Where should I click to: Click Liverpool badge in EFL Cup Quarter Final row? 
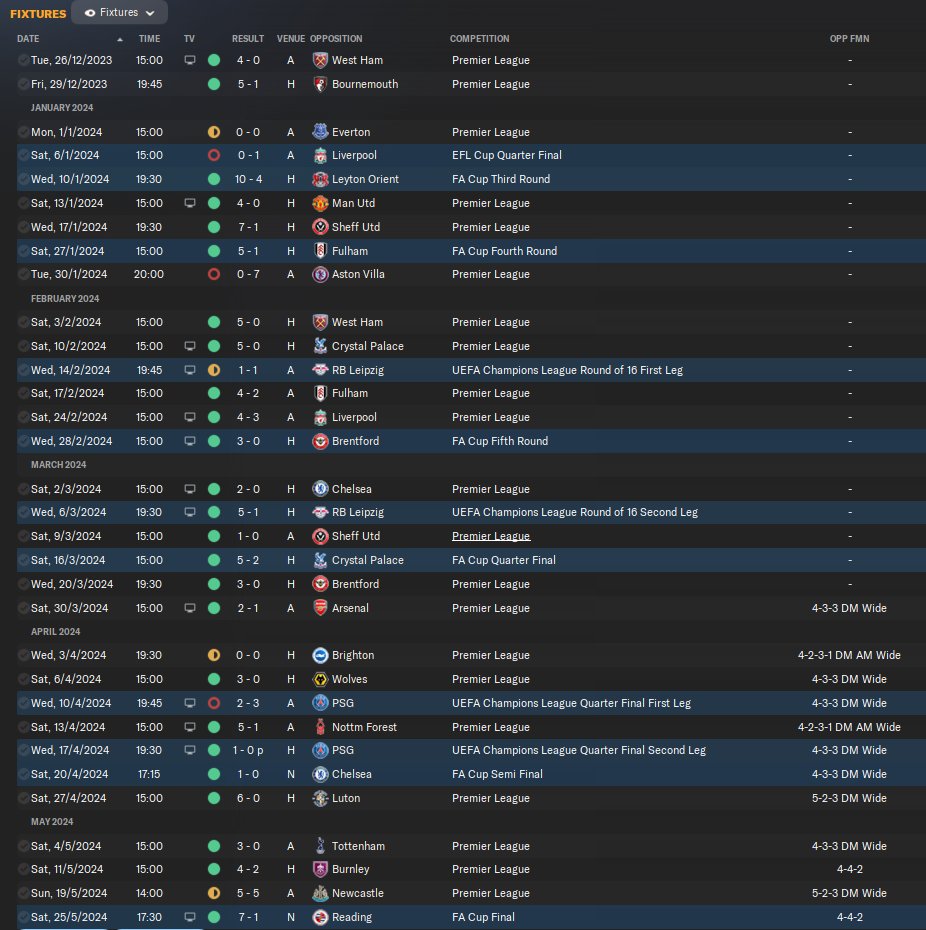click(320, 155)
